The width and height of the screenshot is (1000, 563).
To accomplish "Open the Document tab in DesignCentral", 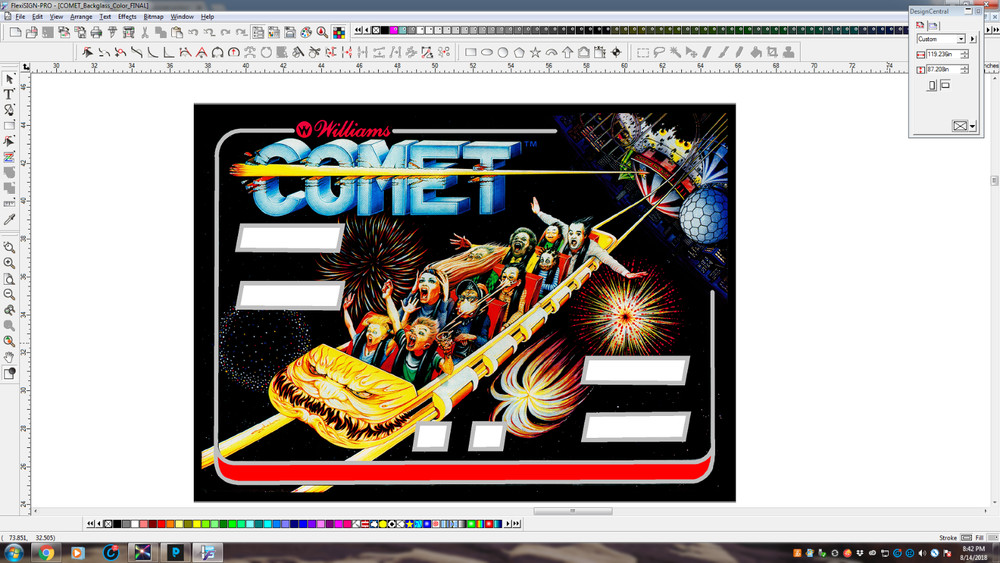I will pos(920,26).
